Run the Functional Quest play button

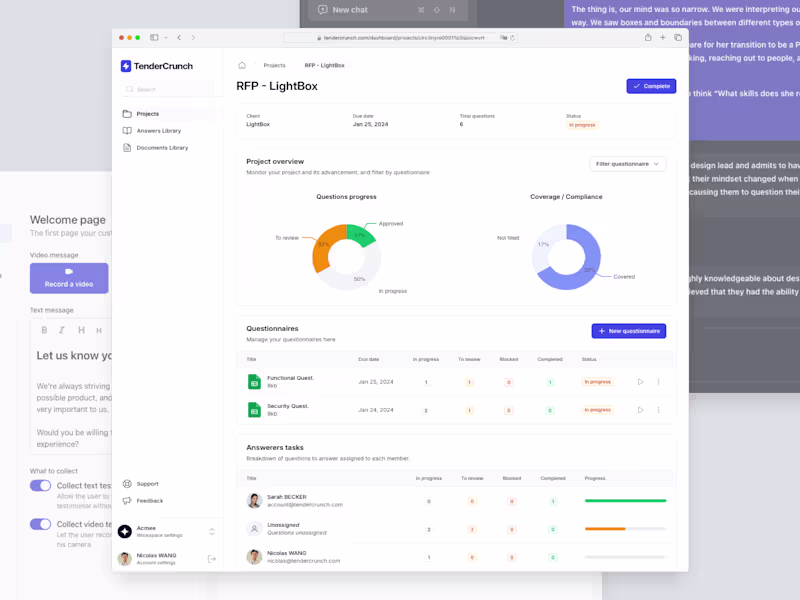[641, 381]
